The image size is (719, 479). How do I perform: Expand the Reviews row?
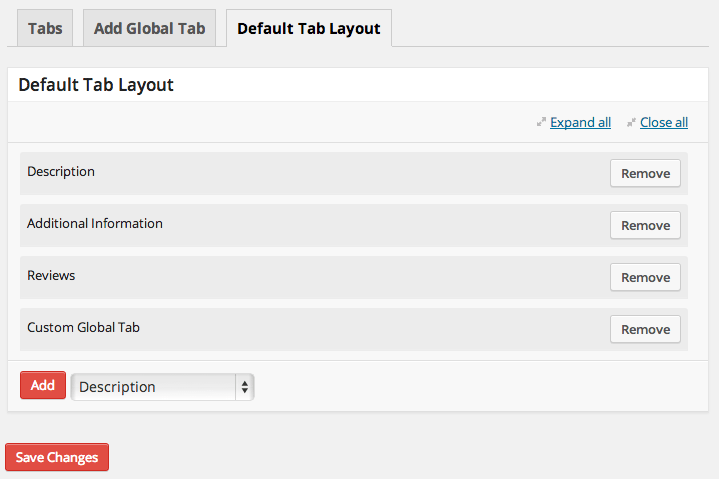tap(300, 277)
